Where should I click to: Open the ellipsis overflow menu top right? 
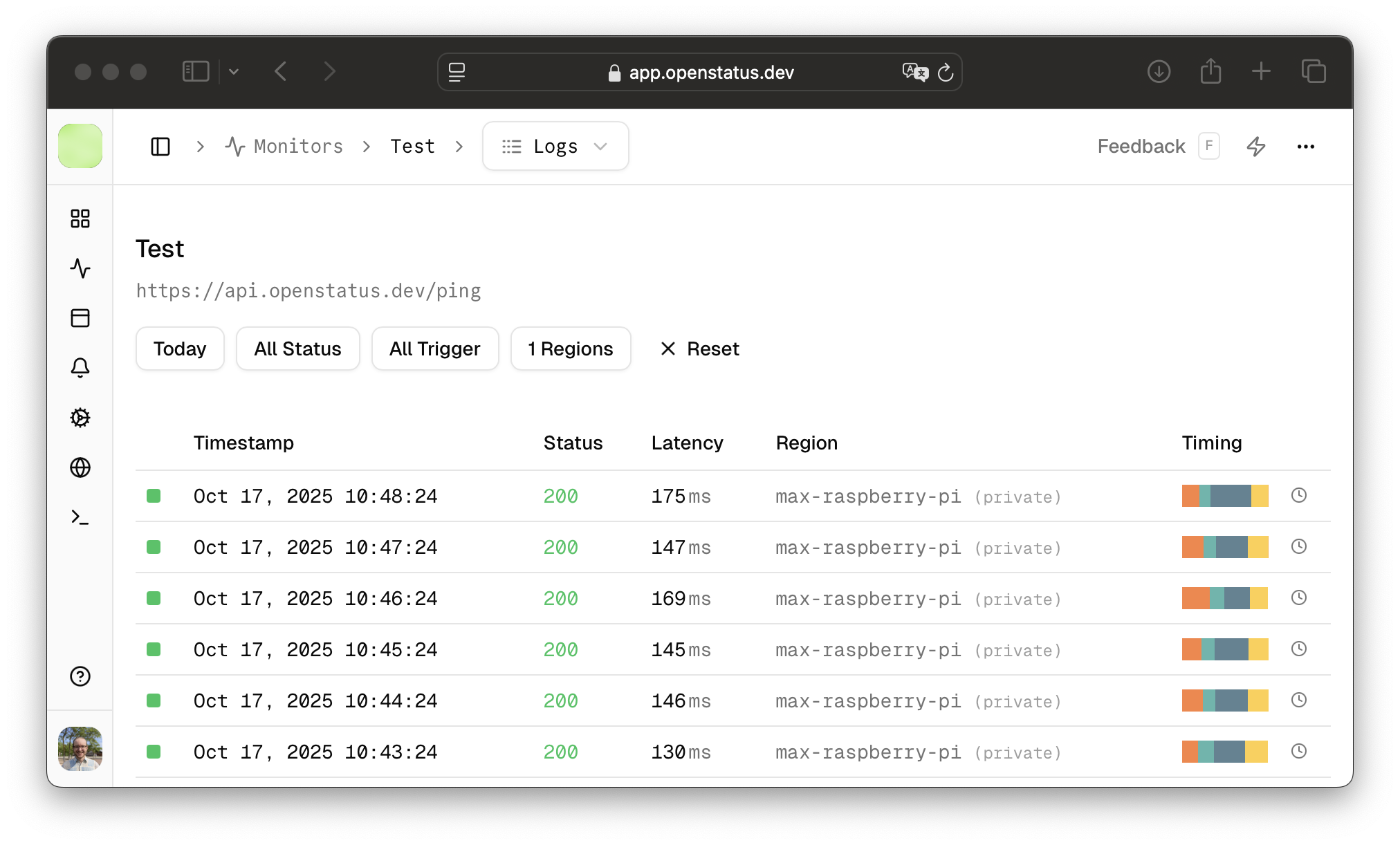coord(1306,146)
